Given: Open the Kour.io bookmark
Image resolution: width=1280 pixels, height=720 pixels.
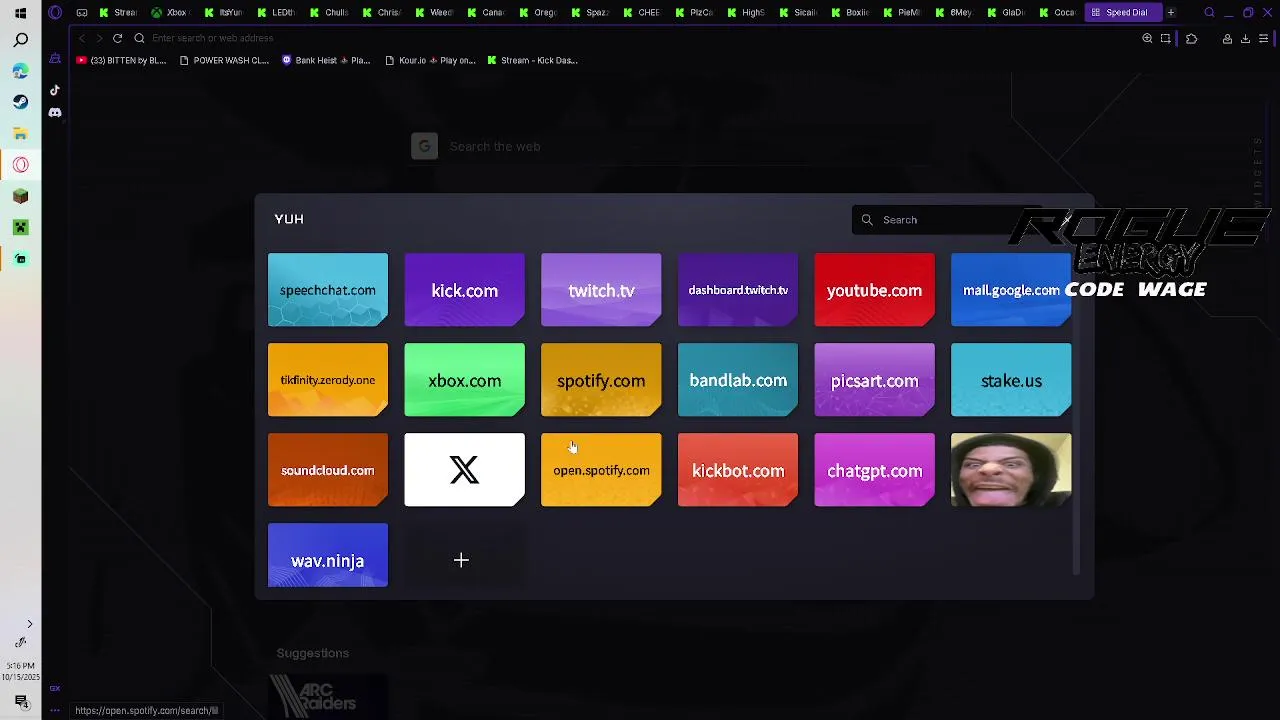Looking at the screenshot, I should 429,60.
